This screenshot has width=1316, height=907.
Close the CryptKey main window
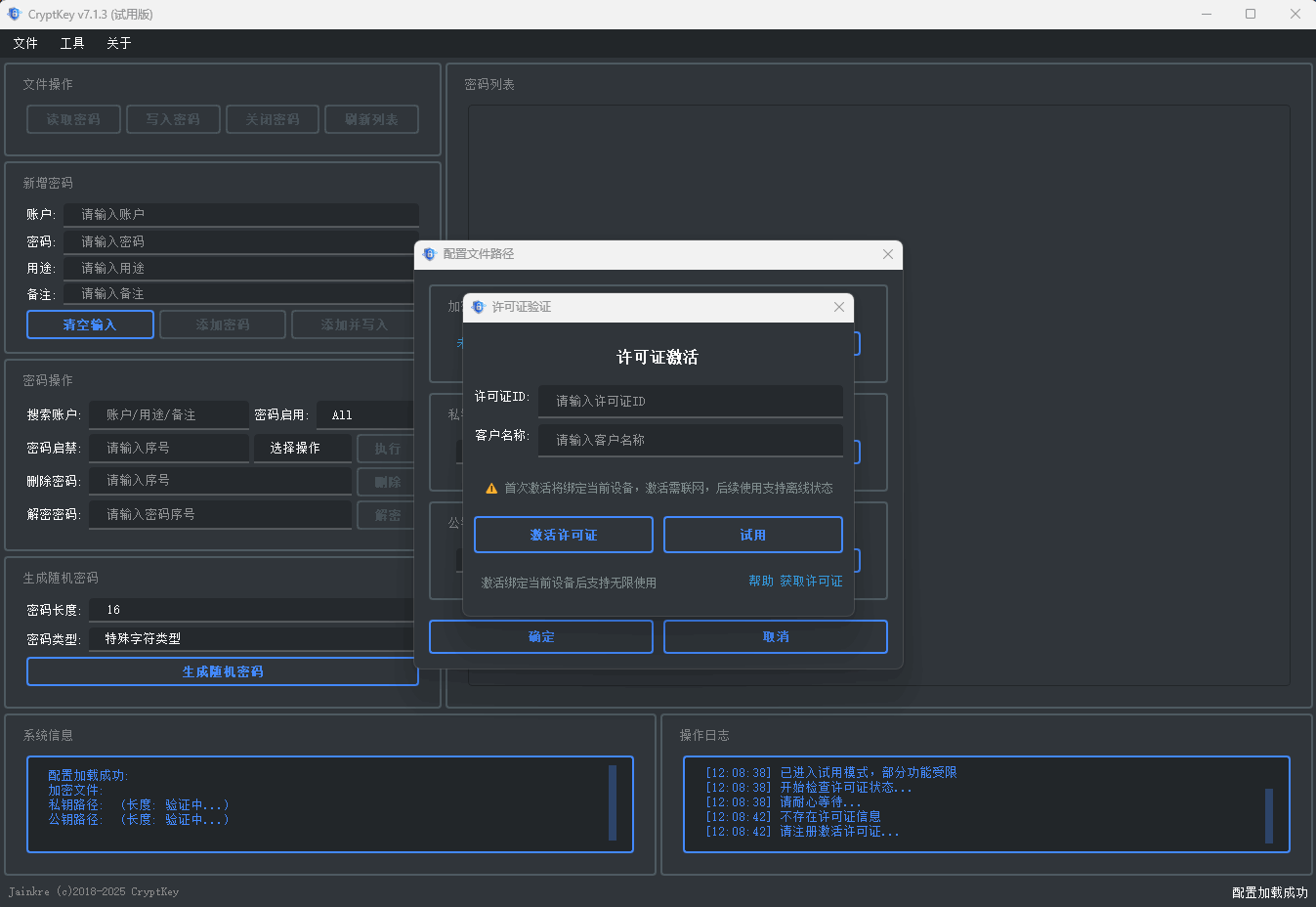point(1295,14)
